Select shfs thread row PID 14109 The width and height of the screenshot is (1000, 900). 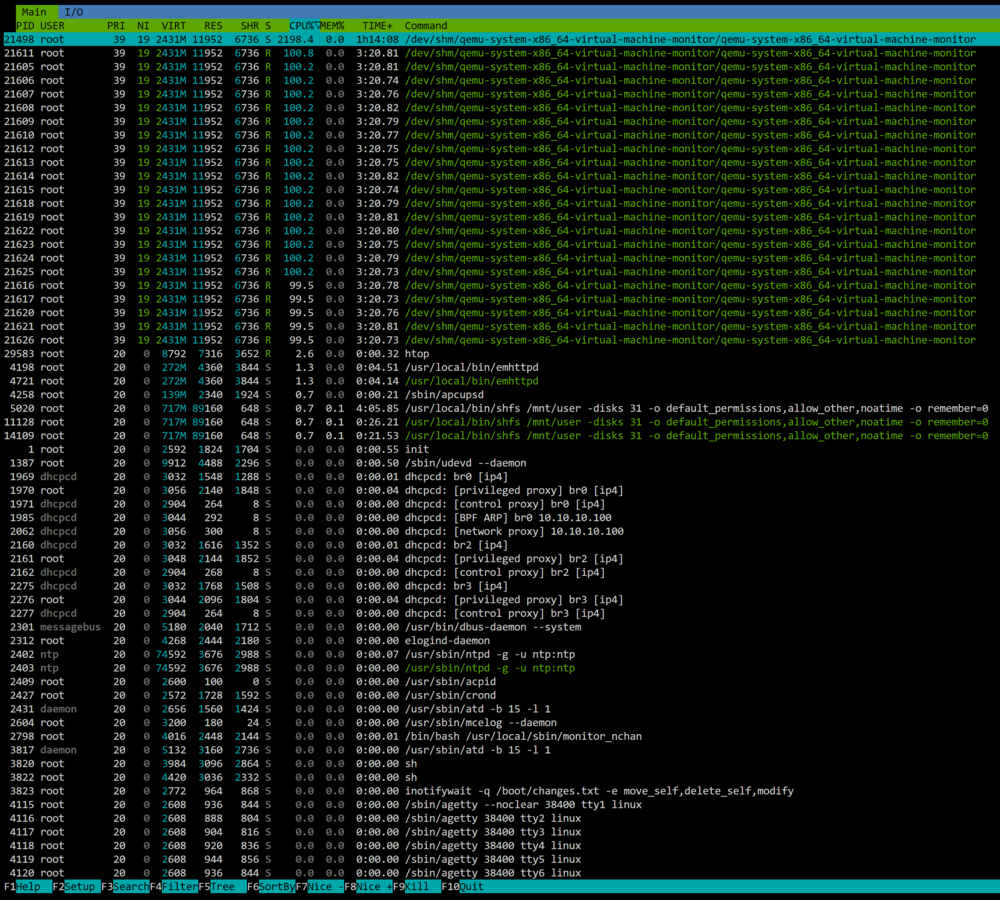coord(500,436)
